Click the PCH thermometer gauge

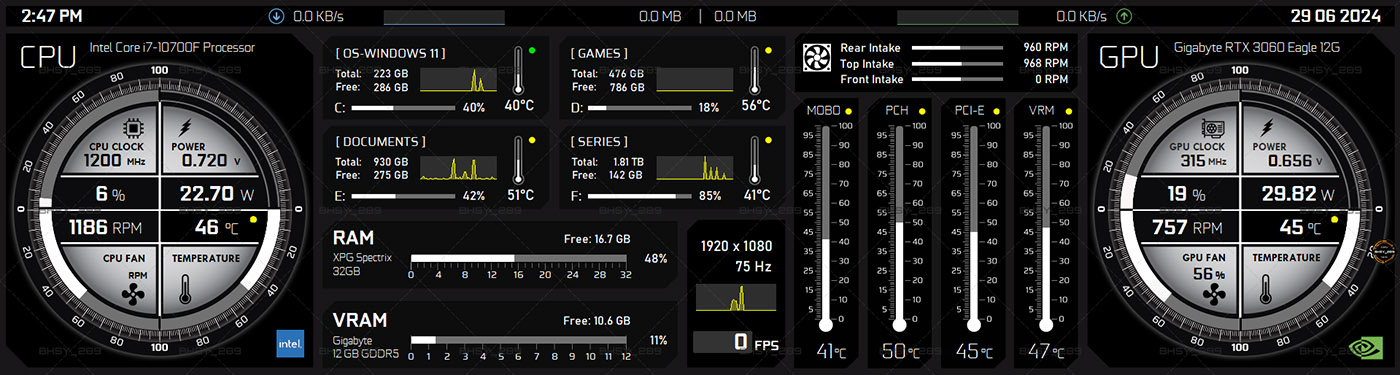[899, 228]
